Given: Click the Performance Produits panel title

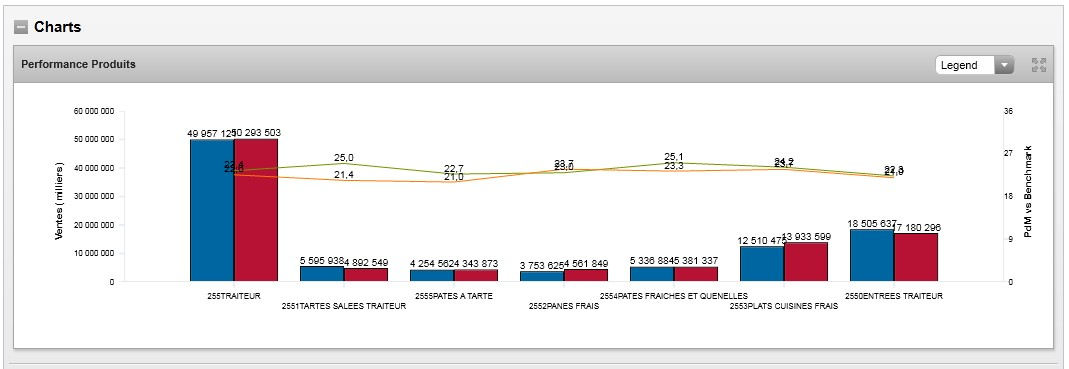Looking at the screenshot, I should pos(78,64).
